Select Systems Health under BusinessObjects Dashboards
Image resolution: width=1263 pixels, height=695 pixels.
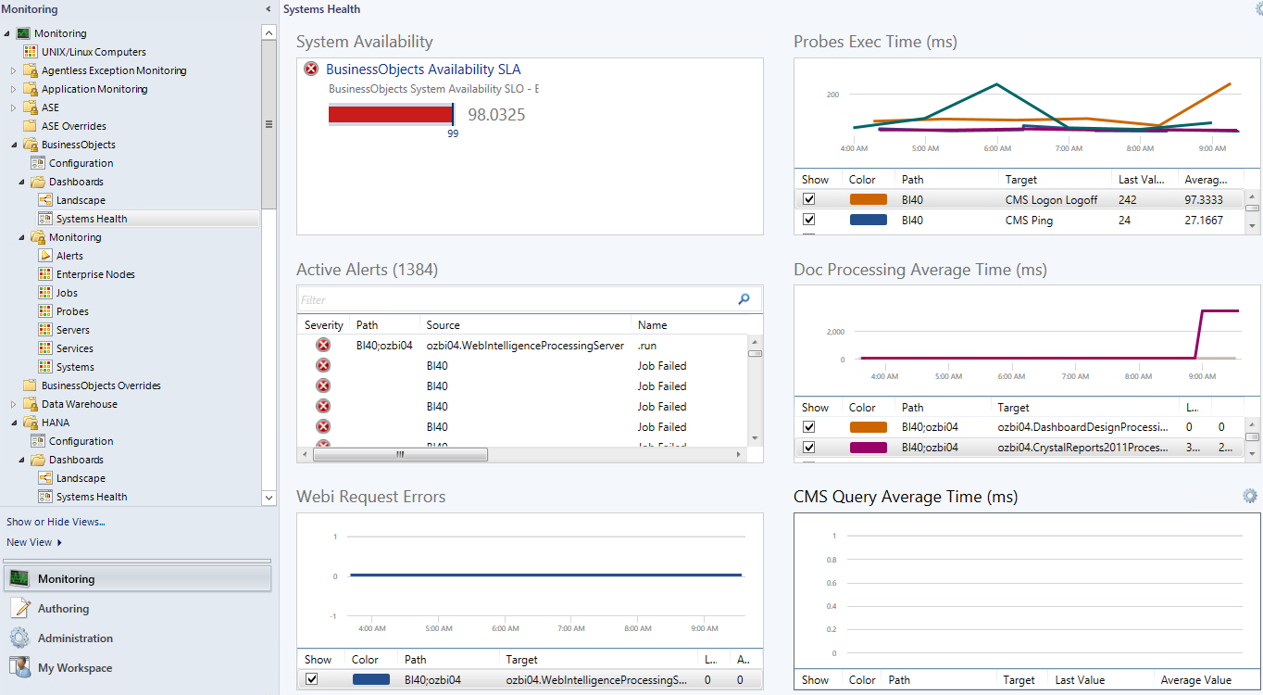click(x=92, y=219)
